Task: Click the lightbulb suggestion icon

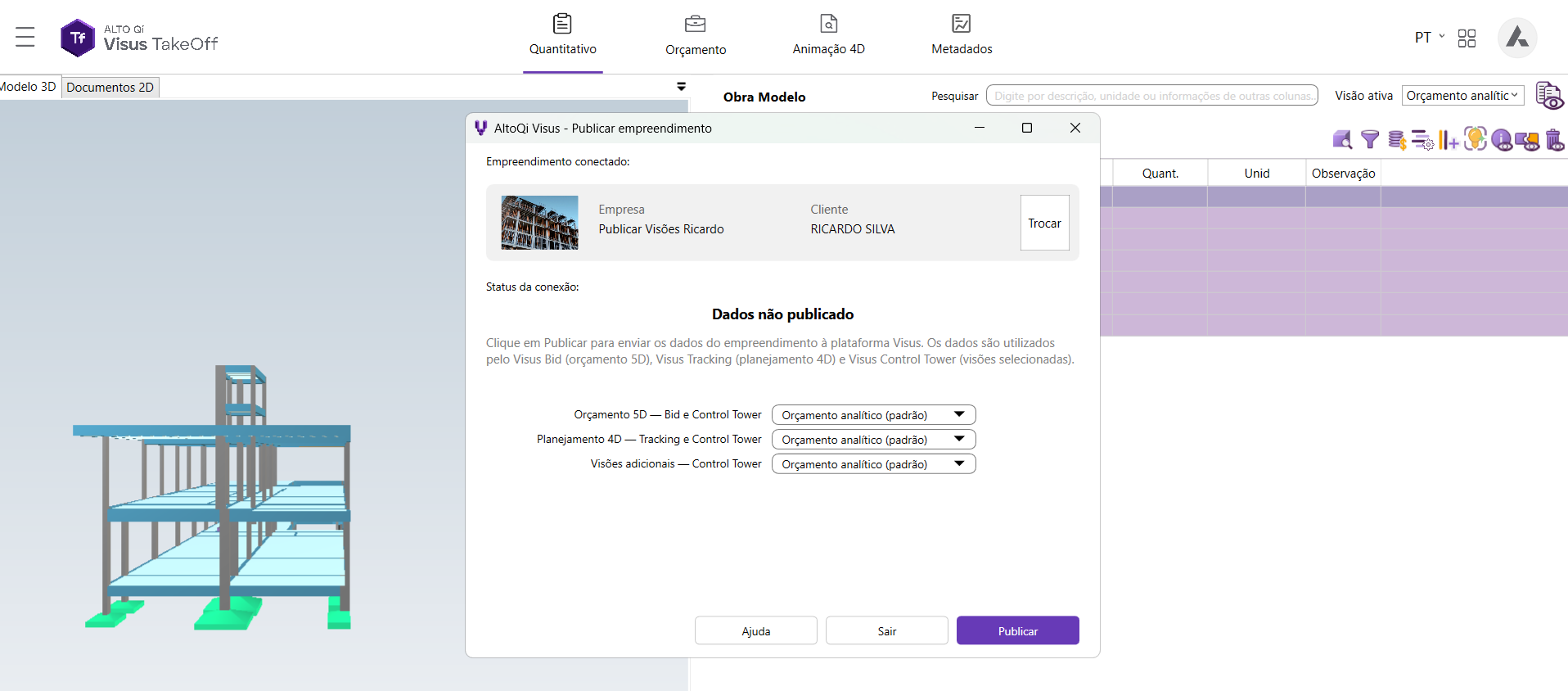Action: point(1476,139)
